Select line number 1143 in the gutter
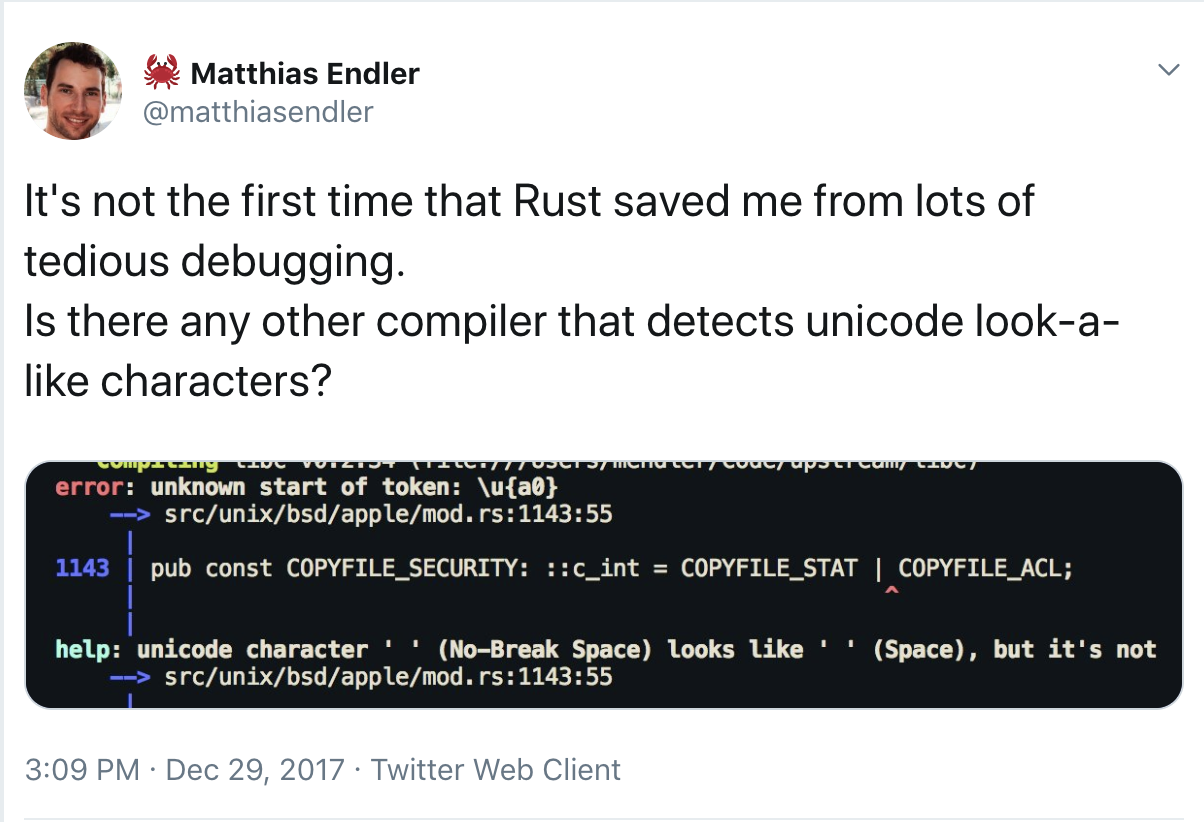 point(82,569)
